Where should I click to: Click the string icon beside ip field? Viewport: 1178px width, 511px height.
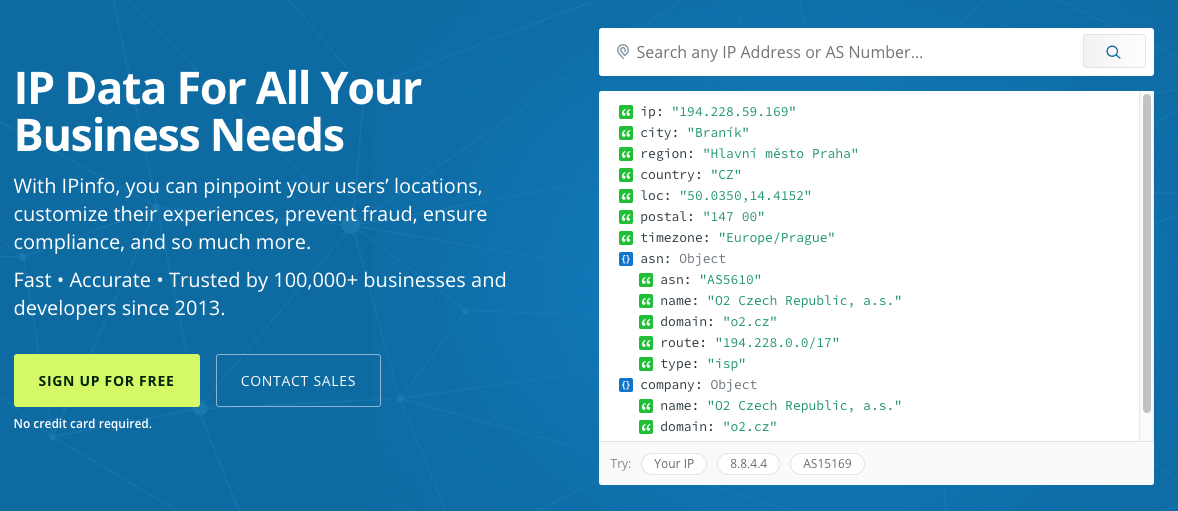point(626,112)
